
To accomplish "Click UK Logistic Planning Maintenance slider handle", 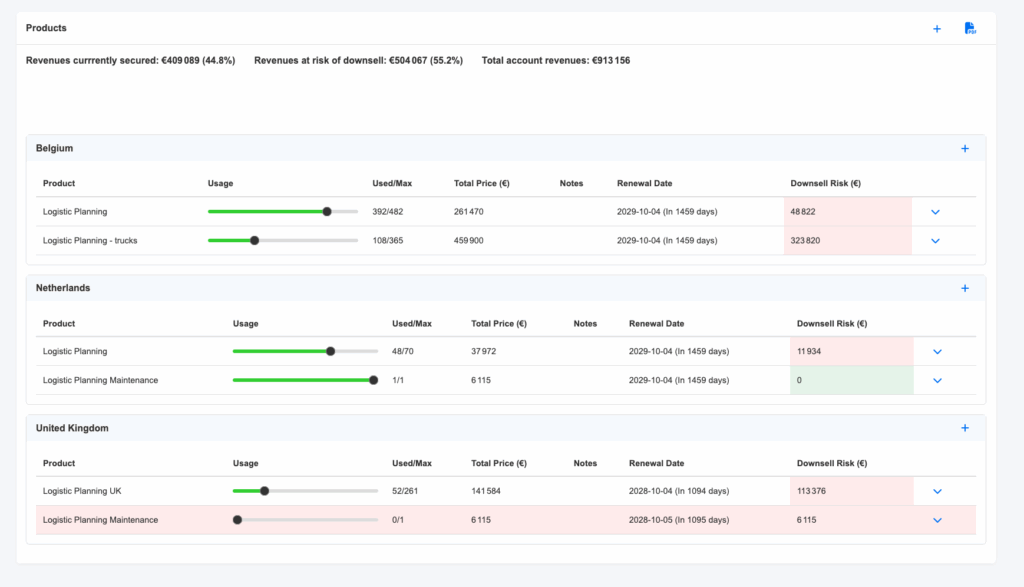I will [237, 520].
